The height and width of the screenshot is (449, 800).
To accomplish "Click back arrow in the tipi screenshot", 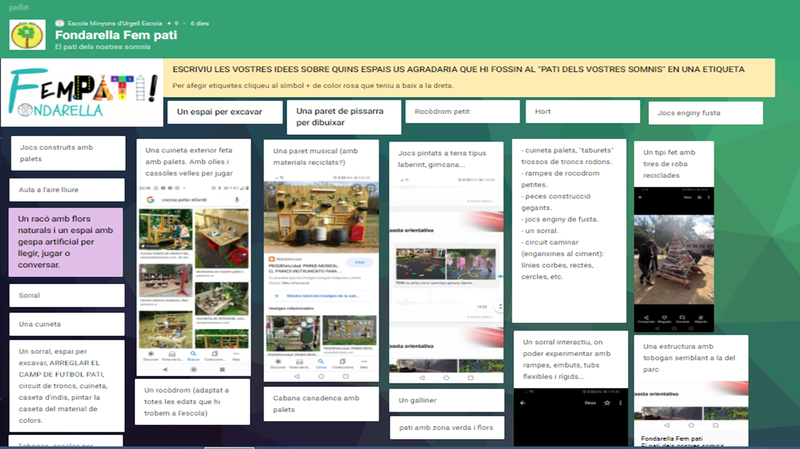I will pyautogui.click(x=640, y=197).
